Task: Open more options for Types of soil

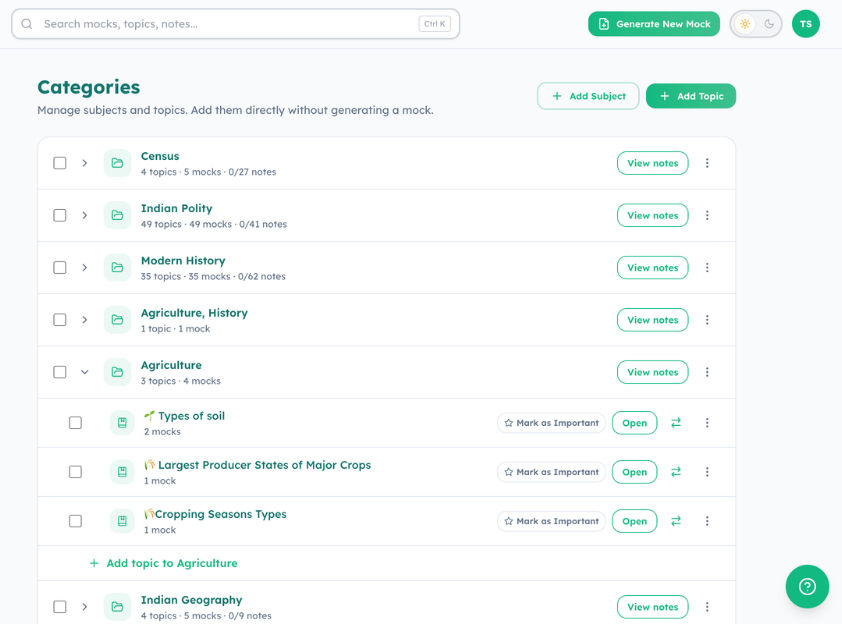Action: [707, 423]
